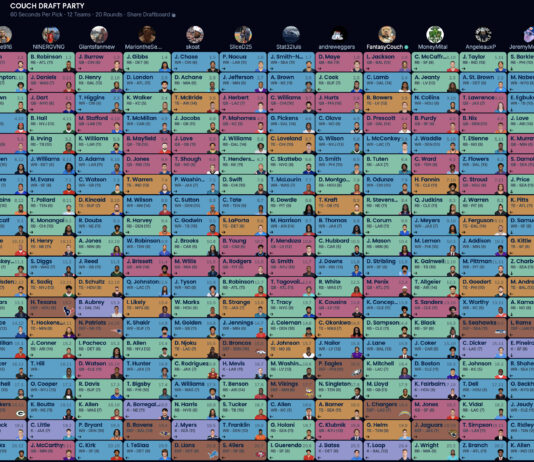534x462 pixels.
Task: Open Stat32luis's team avatar
Action: [x=291, y=35]
